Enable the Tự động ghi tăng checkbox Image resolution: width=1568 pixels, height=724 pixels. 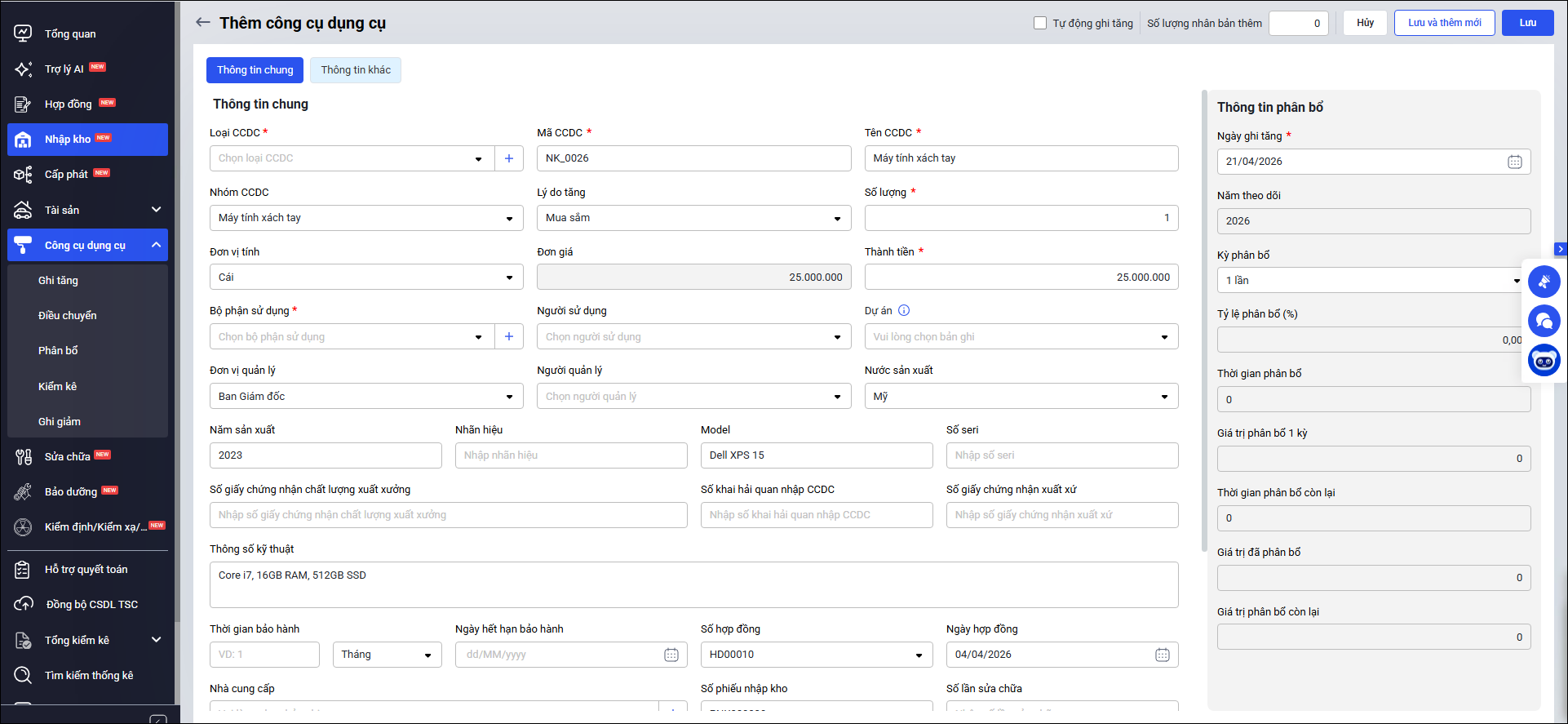point(1040,23)
